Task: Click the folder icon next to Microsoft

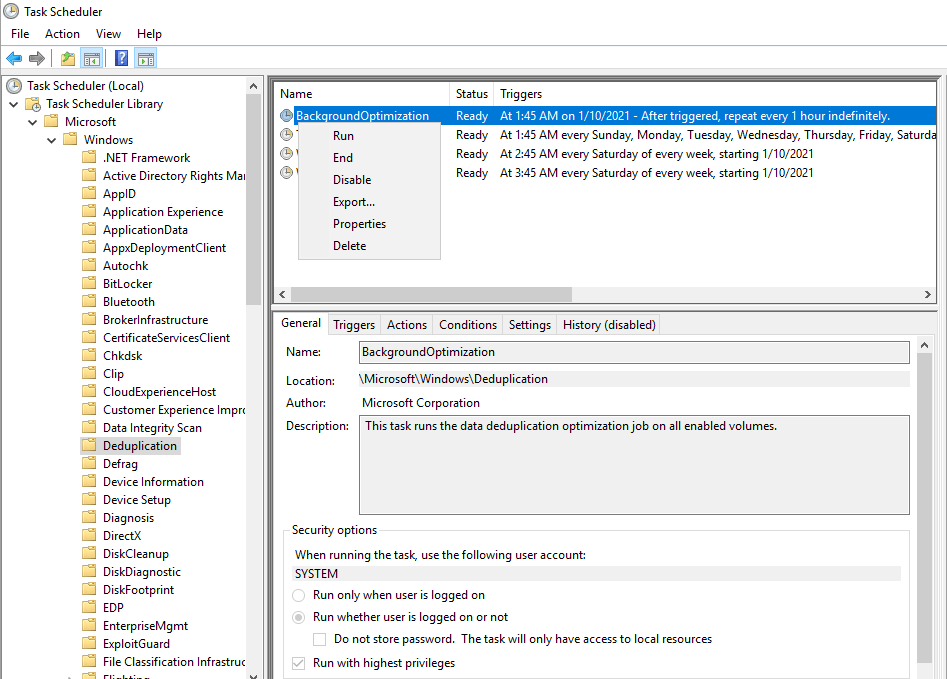Action: [x=51, y=121]
